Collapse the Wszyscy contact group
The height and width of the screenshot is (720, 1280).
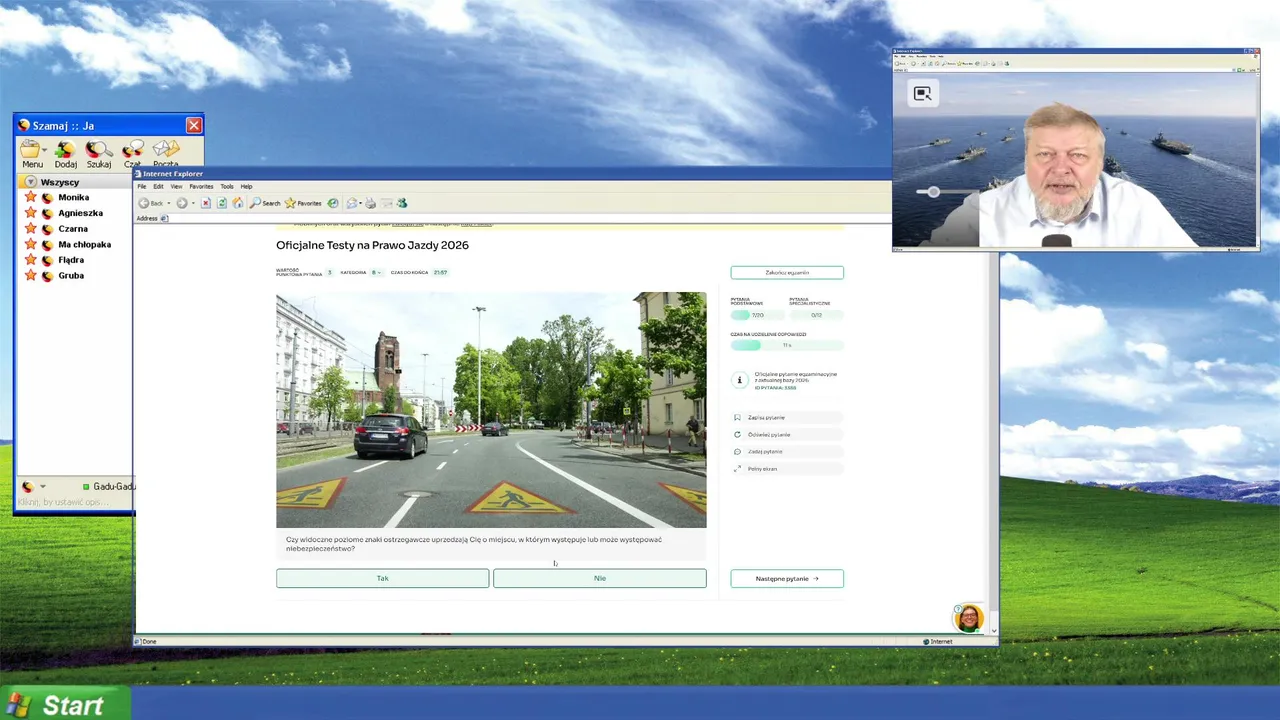click(x=31, y=182)
